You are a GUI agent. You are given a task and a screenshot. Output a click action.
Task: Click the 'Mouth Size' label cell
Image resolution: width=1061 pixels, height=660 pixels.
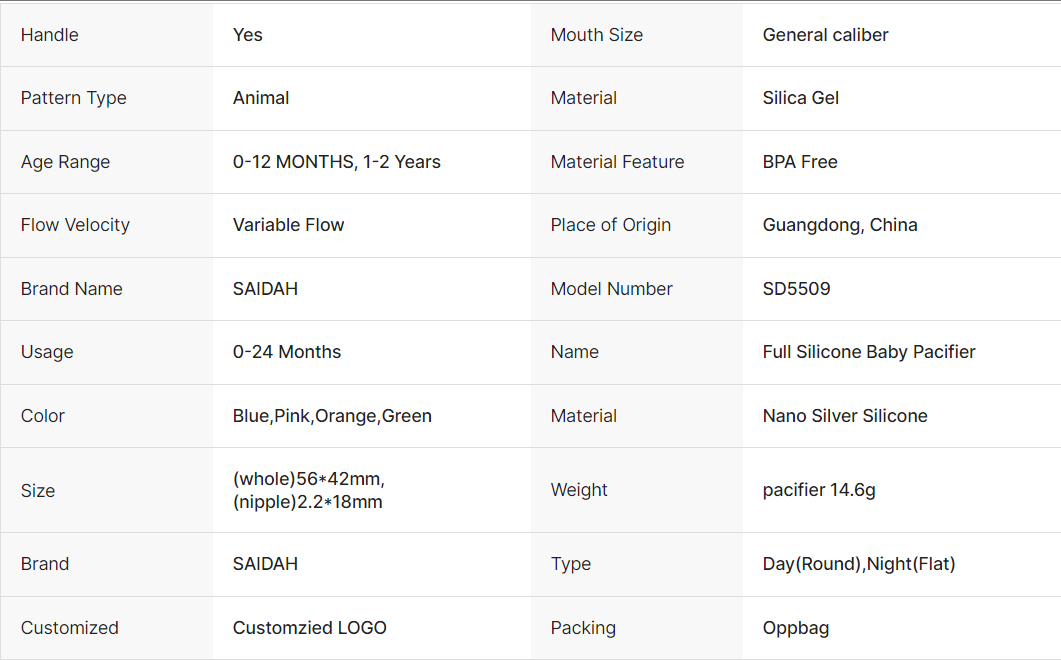tap(597, 35)
